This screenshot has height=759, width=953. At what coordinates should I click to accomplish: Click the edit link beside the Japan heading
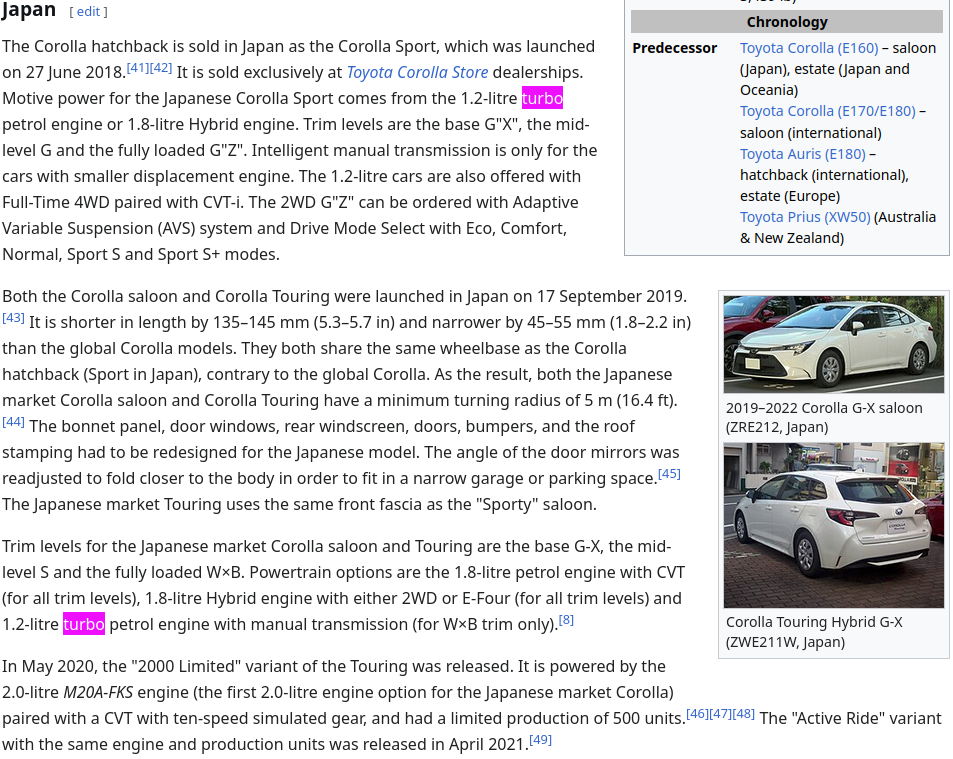click(88, 12)
